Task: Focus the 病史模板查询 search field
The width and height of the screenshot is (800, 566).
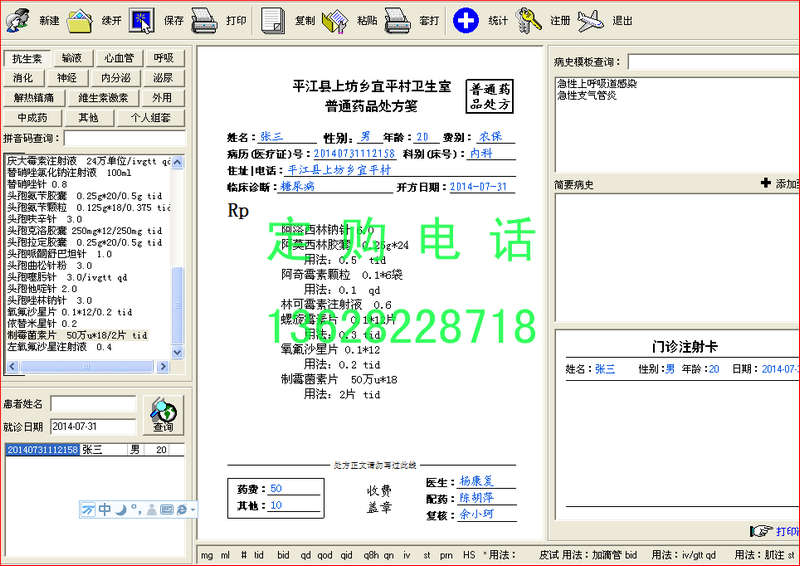Action: tap(713, 62)
